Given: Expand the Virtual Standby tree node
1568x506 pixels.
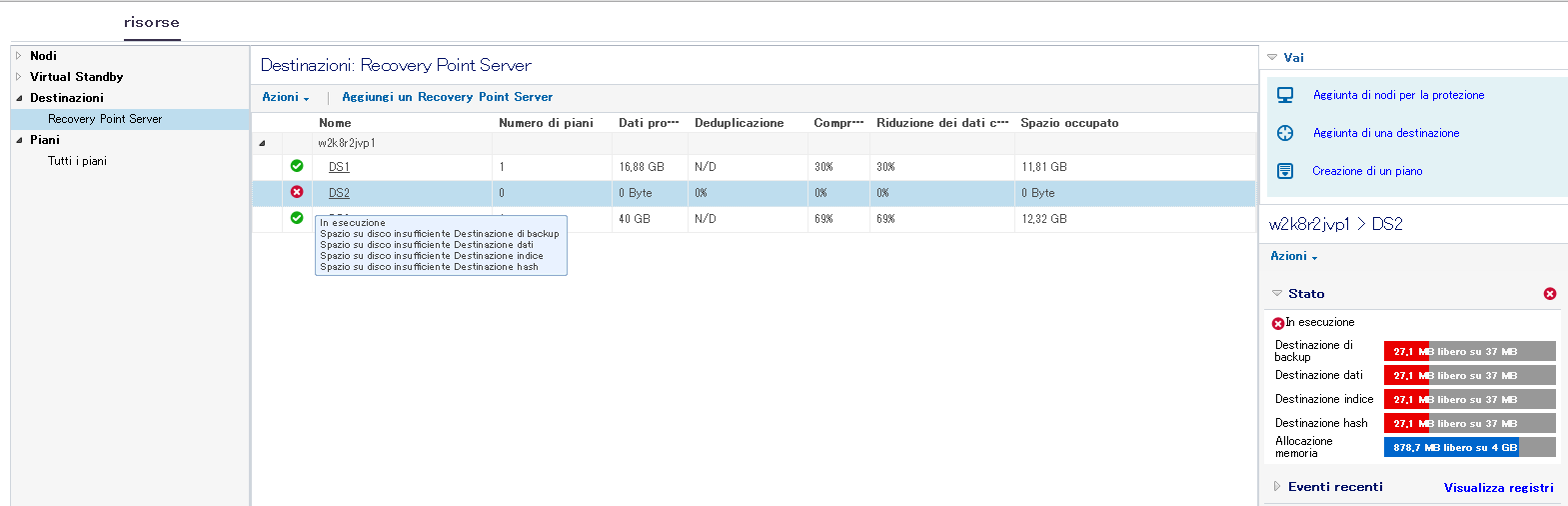Looking at the screenshot, I should pos(18,77).
